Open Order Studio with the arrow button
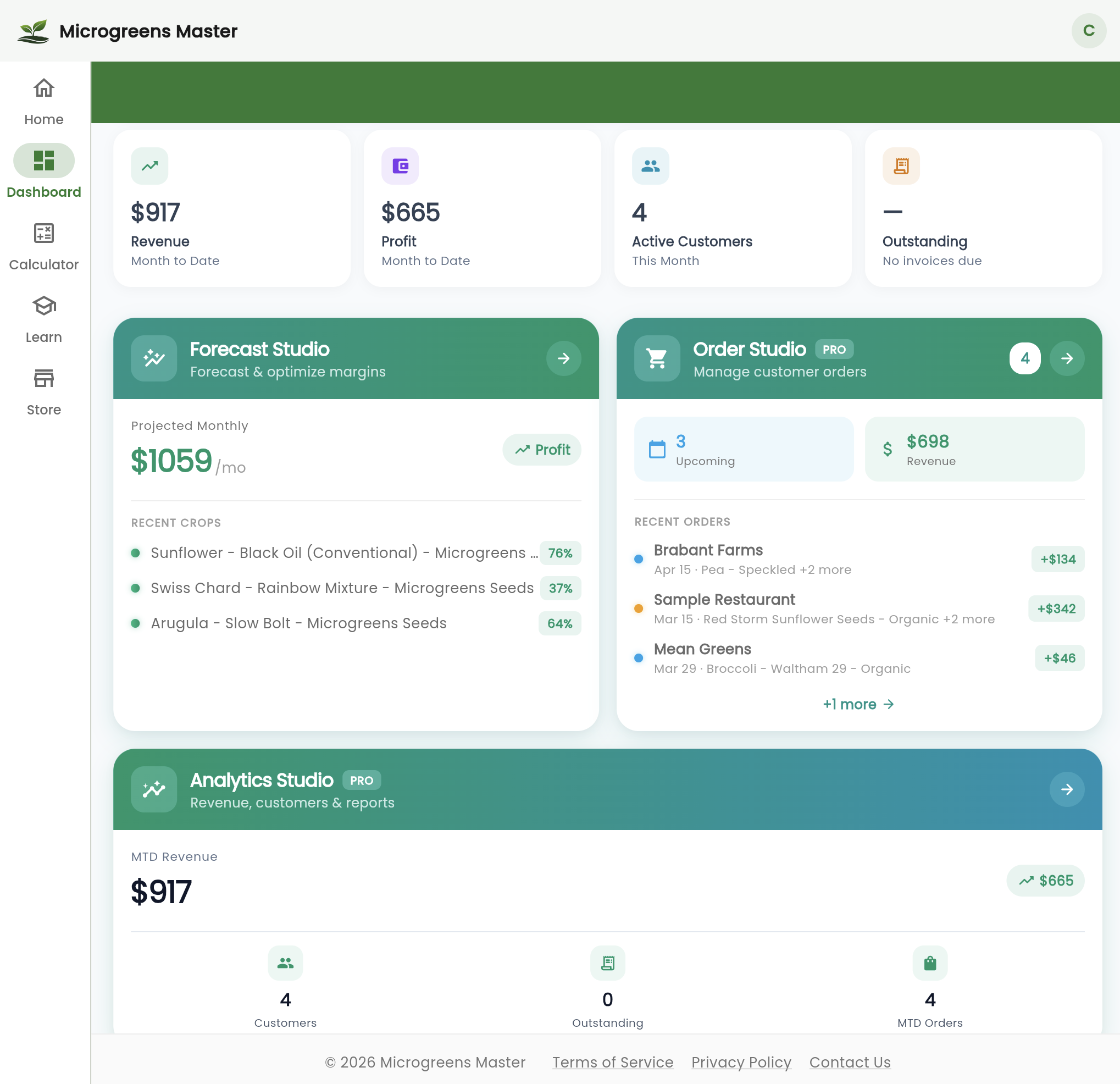 (x=1066, y=358)
